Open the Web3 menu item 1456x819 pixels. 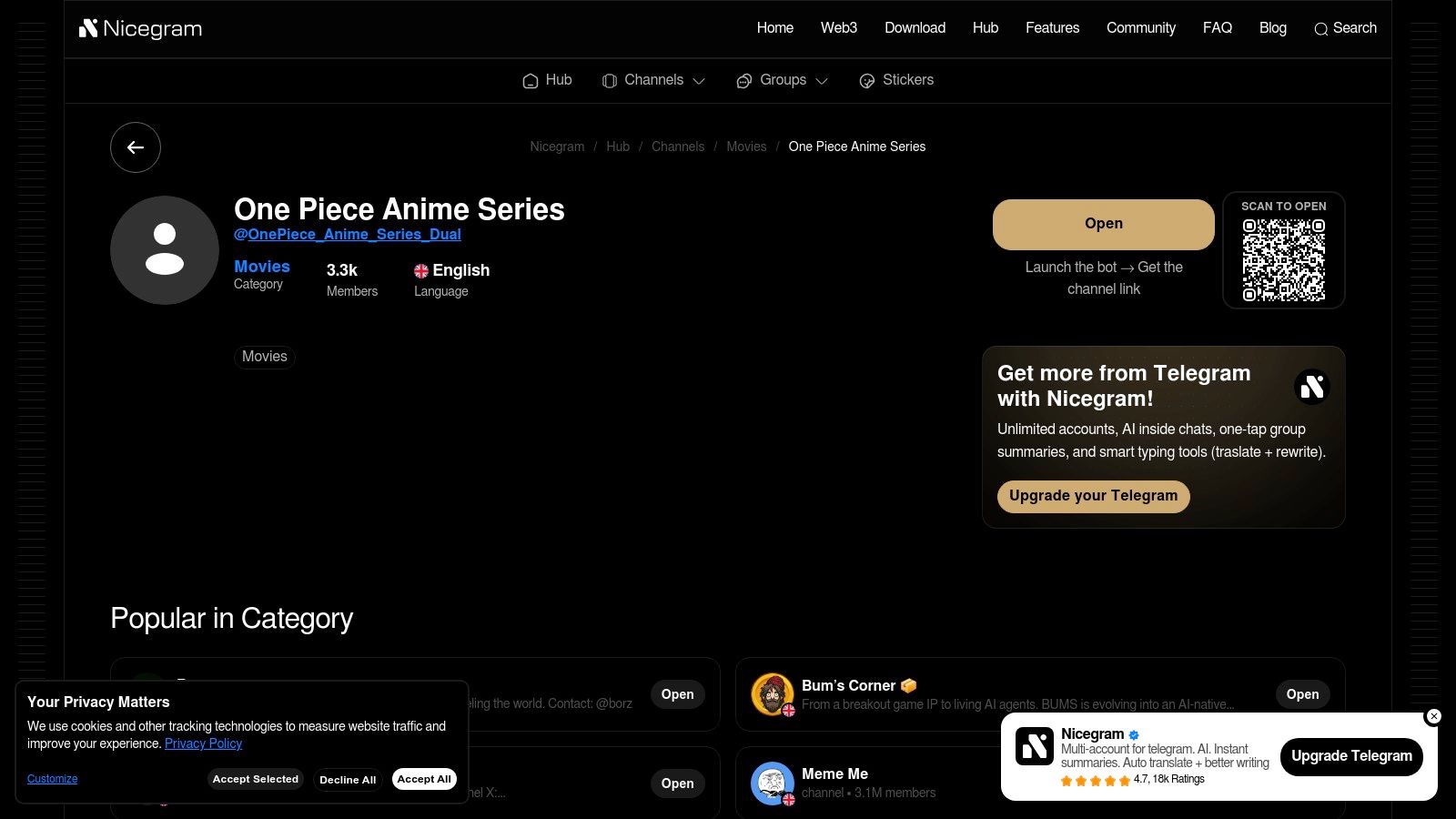[839, 28]
